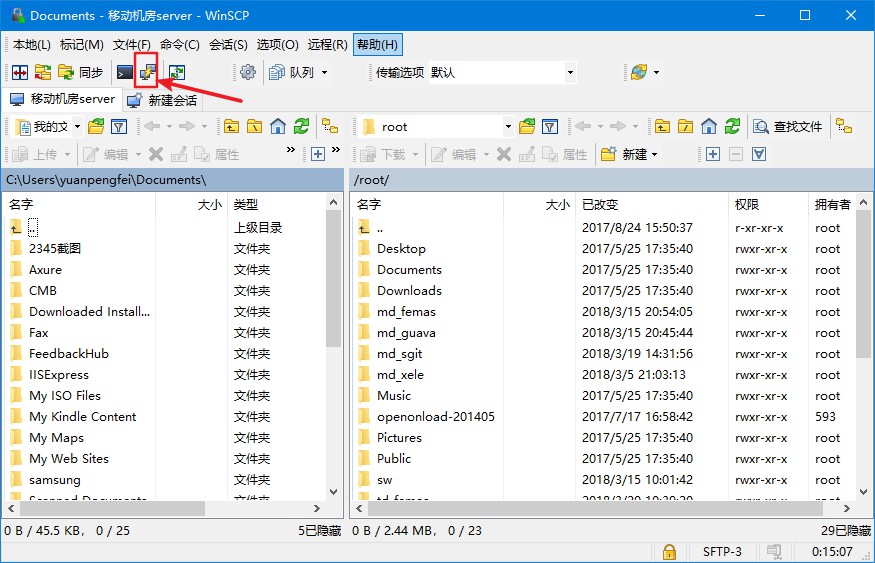Open 标记(M) menu

point(81,45)
